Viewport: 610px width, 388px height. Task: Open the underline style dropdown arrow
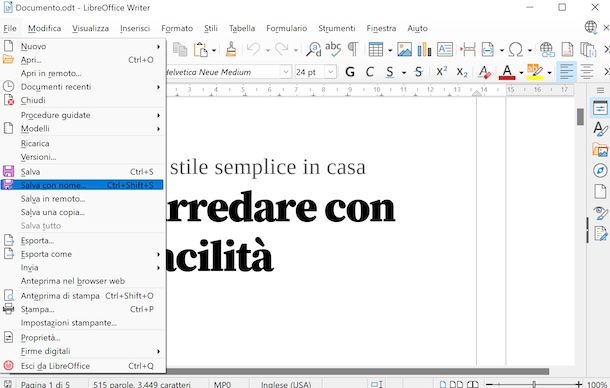pos(403,72)
